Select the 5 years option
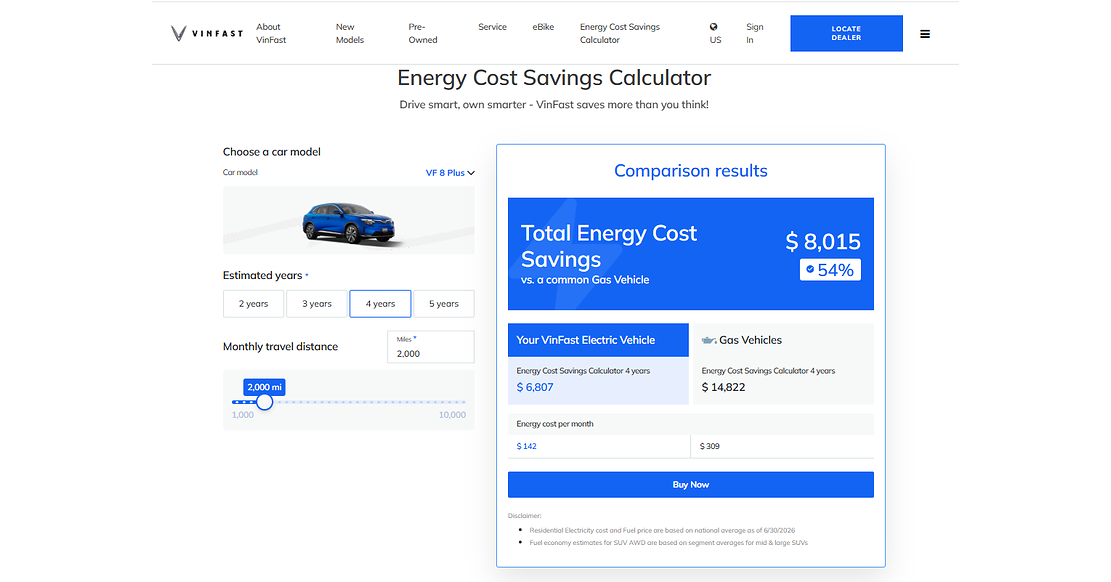Screen dimensions: 1111x582 point(444,303)
